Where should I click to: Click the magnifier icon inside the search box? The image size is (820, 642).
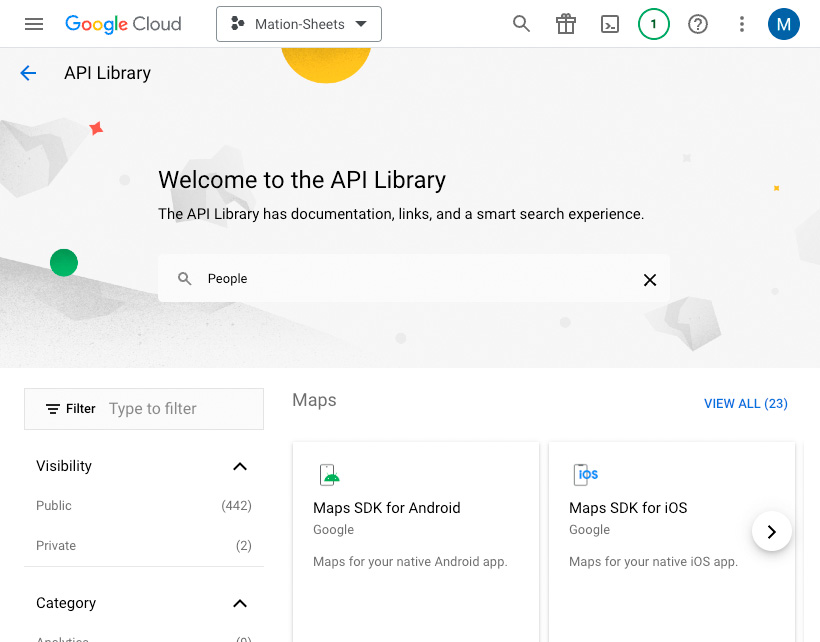click(x=184, y=279)
